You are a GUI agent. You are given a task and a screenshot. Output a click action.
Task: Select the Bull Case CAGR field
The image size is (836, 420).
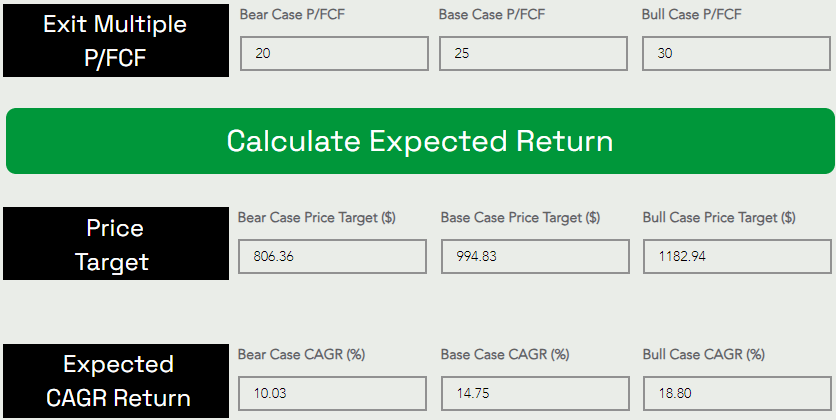(x=737, y=393)
